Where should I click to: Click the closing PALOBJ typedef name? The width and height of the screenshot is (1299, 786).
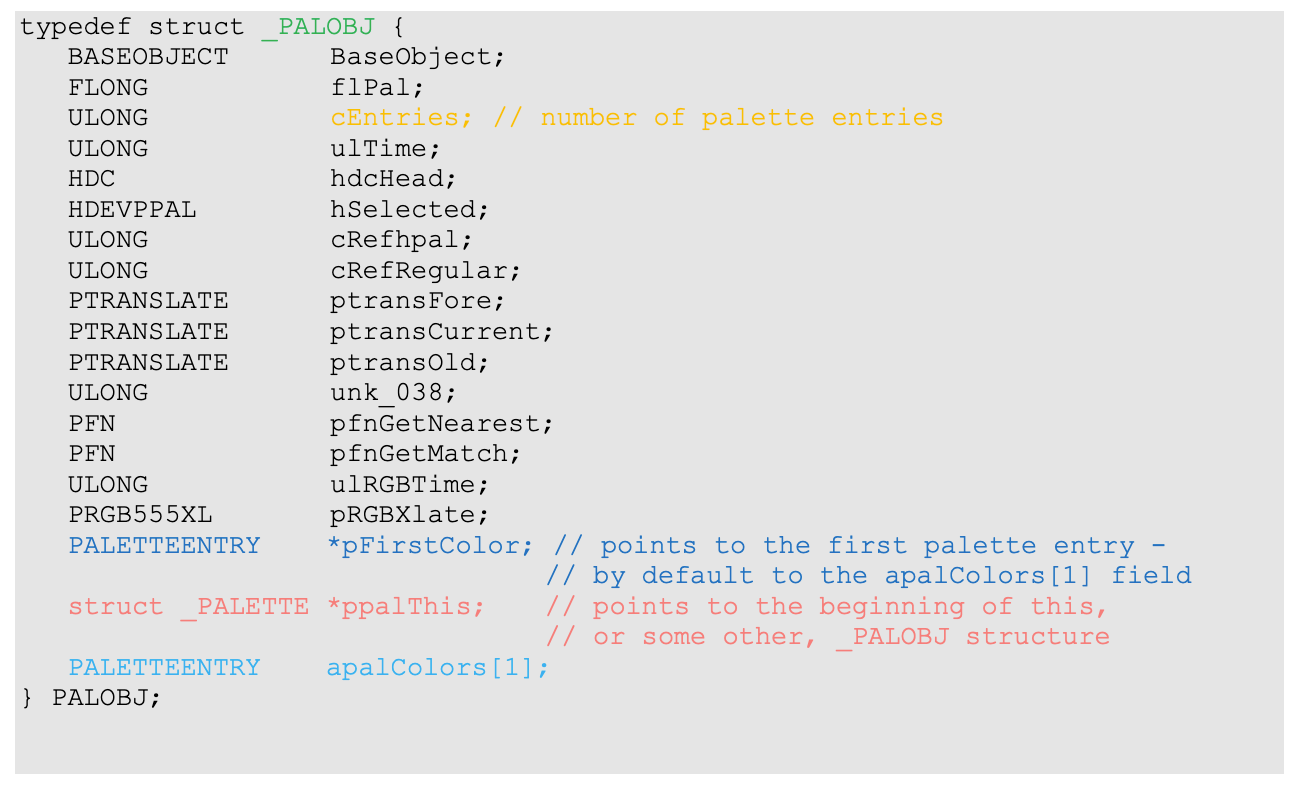[105, 698]
